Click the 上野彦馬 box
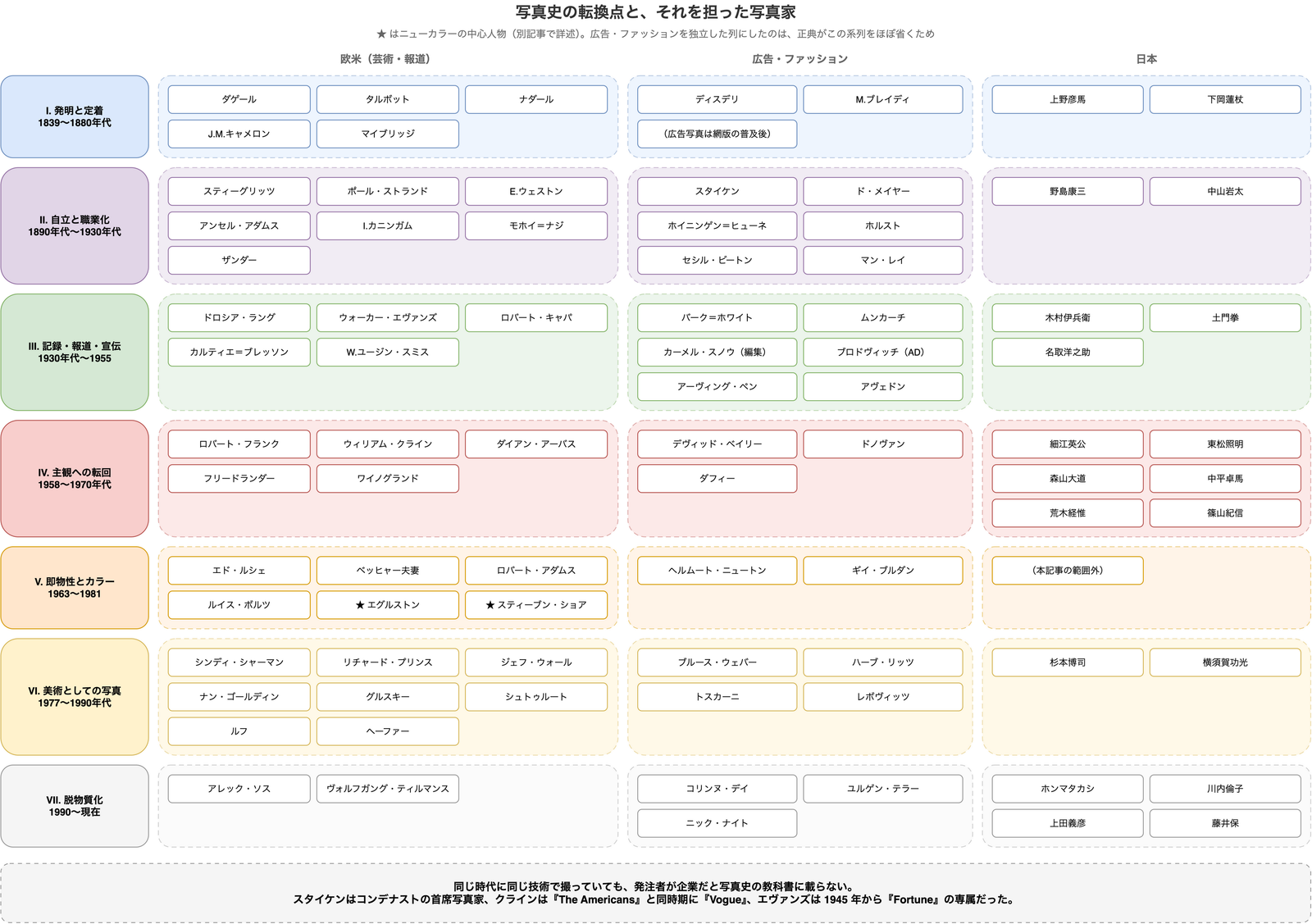 [x=1068, y=99]
